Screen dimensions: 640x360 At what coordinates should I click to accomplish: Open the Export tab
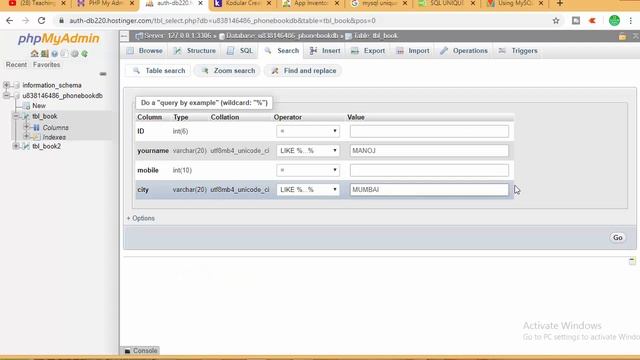[x=368, y=51]
